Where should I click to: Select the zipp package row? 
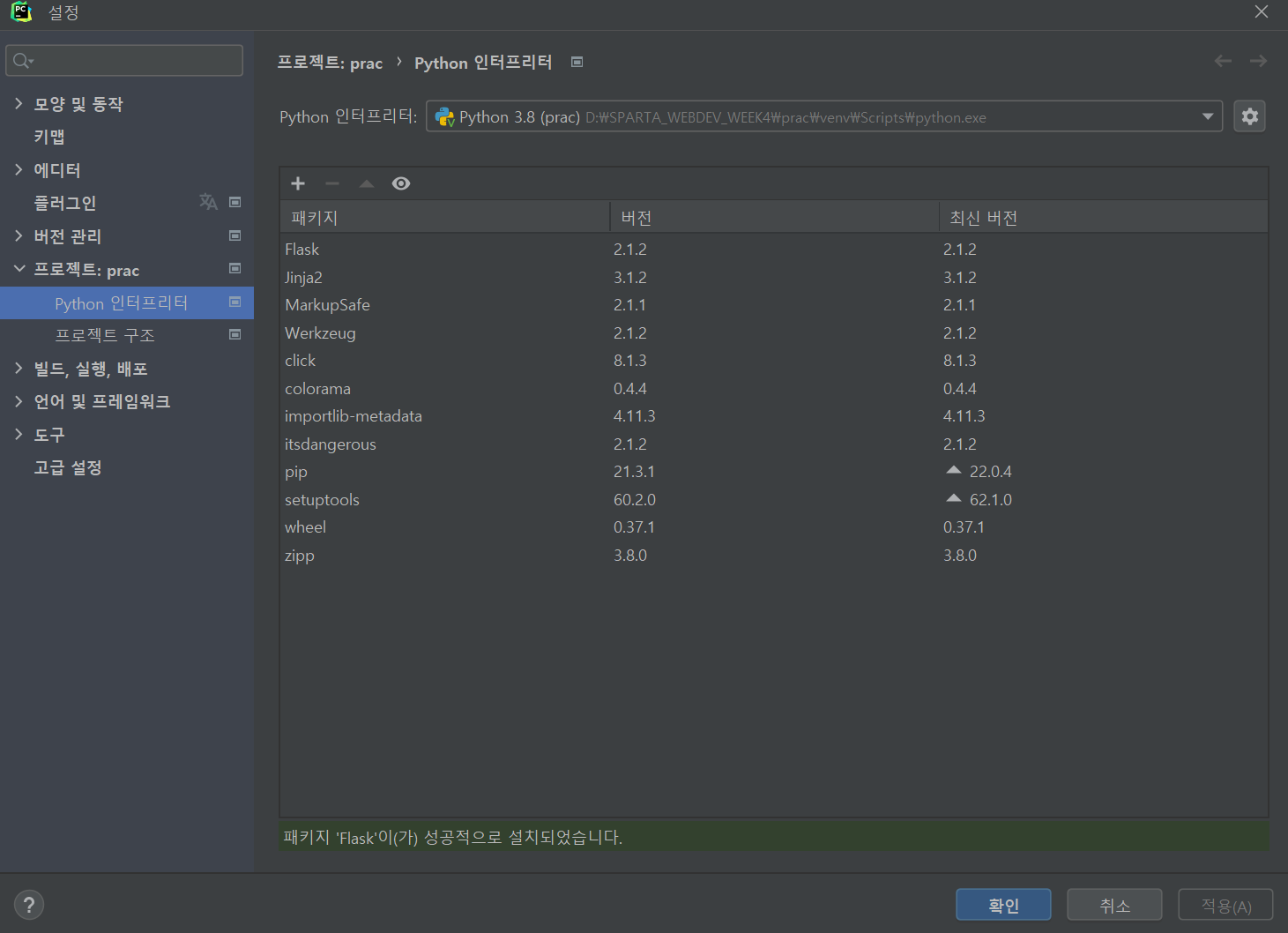click(774, 555)
